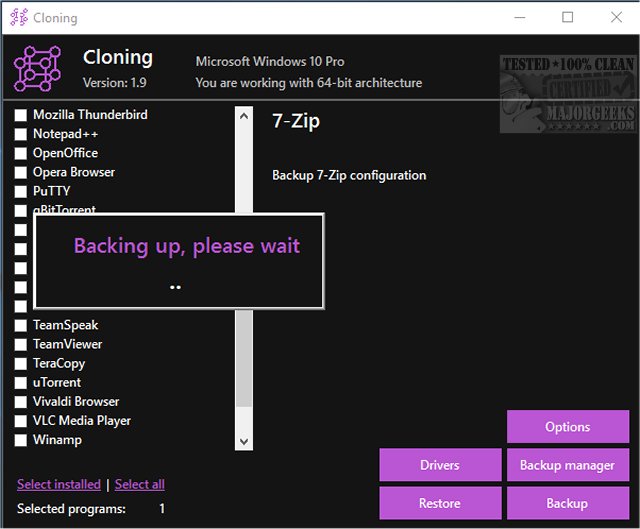Click the Microsoft Windows 10 Pro text
The image size is (640, 529).
click(x=270, y=62)
